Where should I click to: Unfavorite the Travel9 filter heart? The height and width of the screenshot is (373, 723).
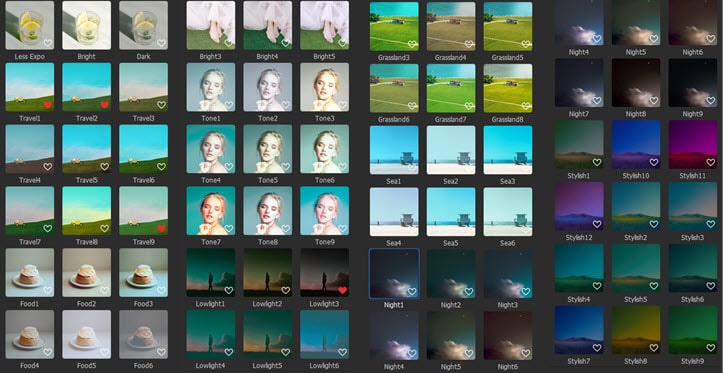point(161,228)
